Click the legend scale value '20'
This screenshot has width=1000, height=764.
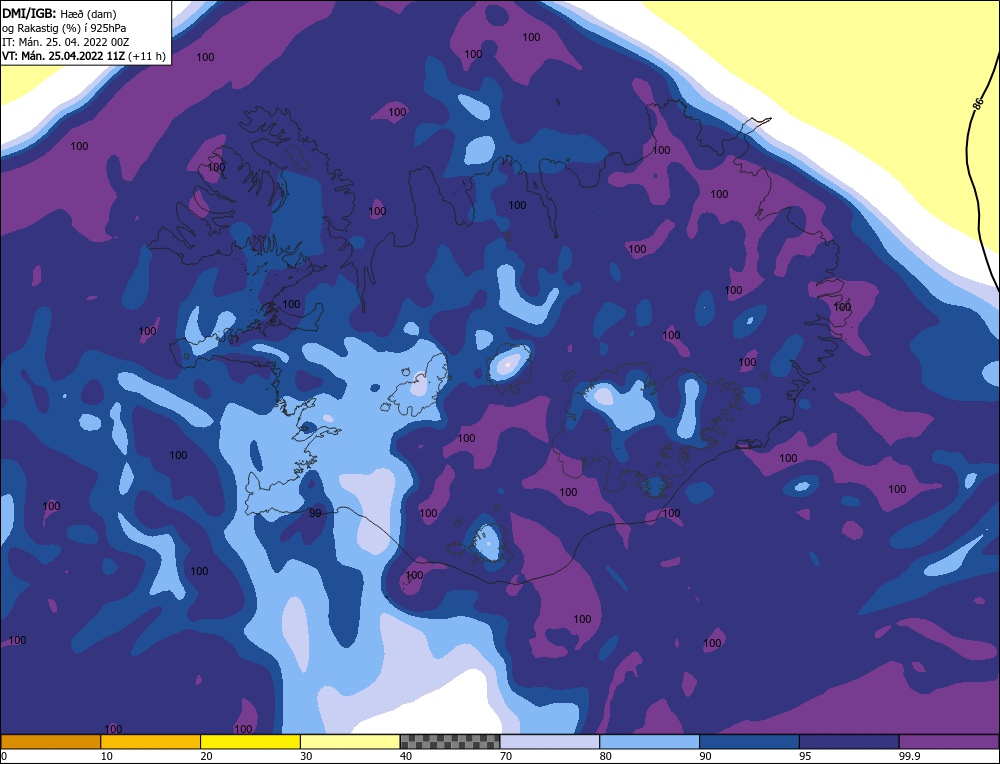tap(207, 756)
